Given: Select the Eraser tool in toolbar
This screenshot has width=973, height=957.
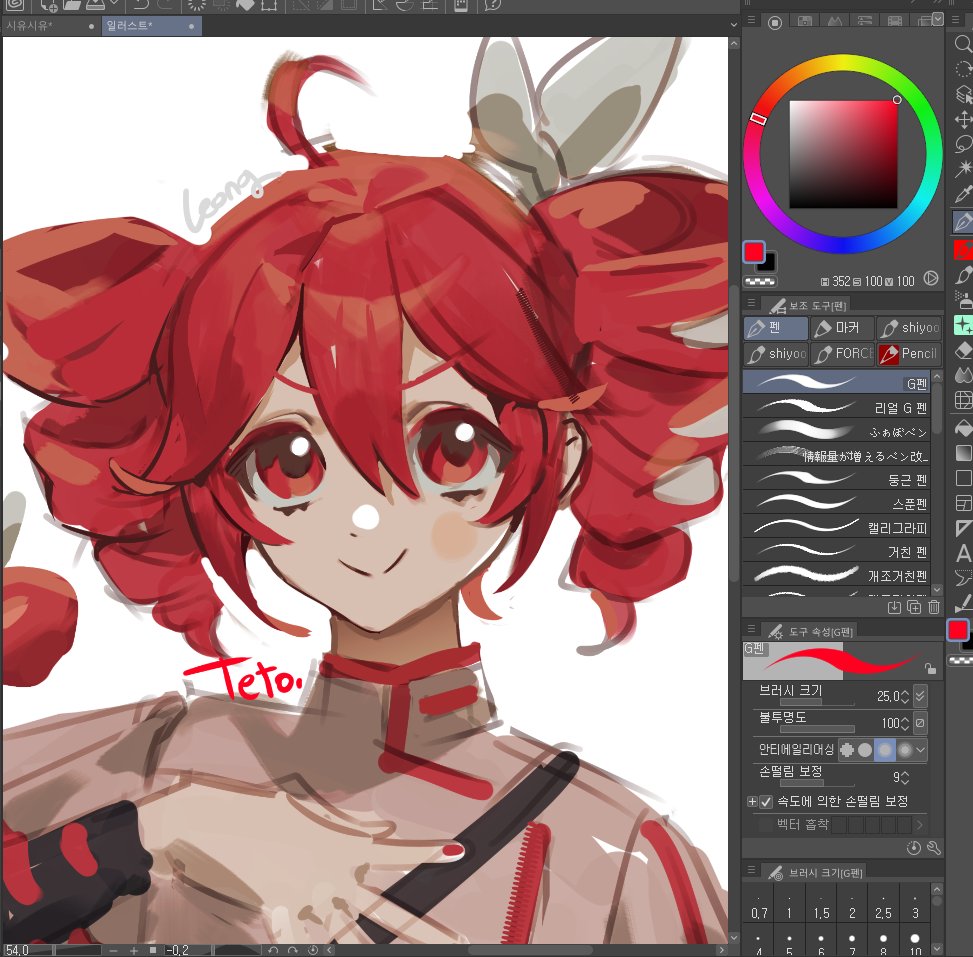Looking at the screenshot, I should 963,350.
